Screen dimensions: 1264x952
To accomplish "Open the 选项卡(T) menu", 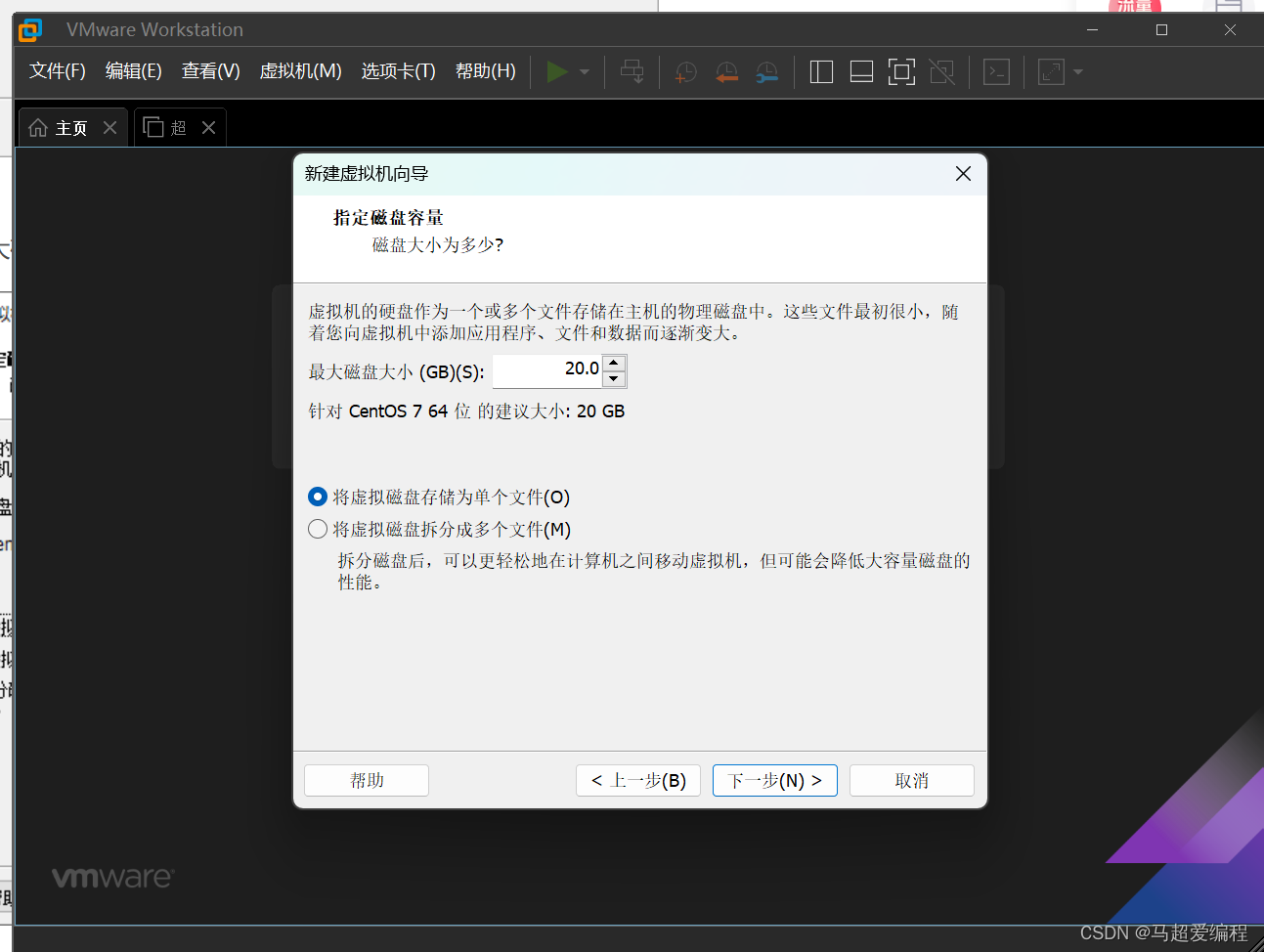I will point(398,70).
